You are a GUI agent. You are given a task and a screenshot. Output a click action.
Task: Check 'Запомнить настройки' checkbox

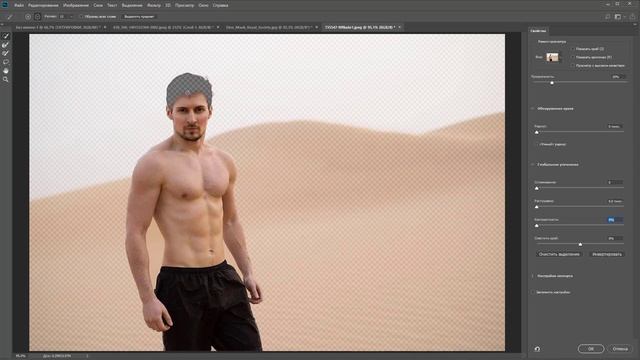tap(533, 292)
